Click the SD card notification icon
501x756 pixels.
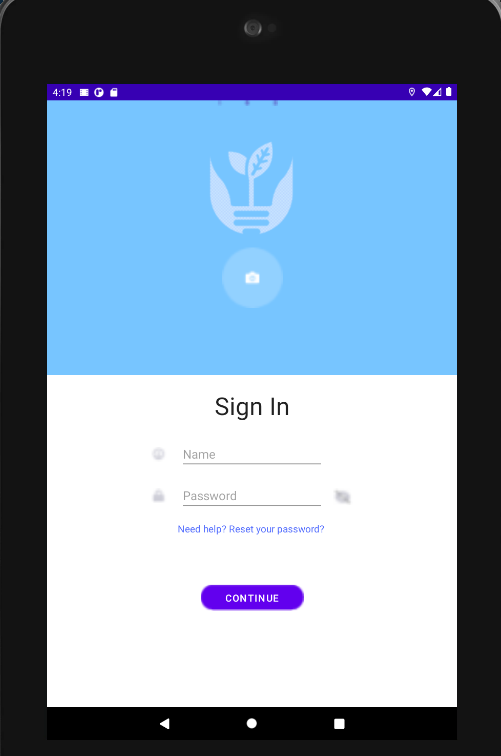[114, 92]
